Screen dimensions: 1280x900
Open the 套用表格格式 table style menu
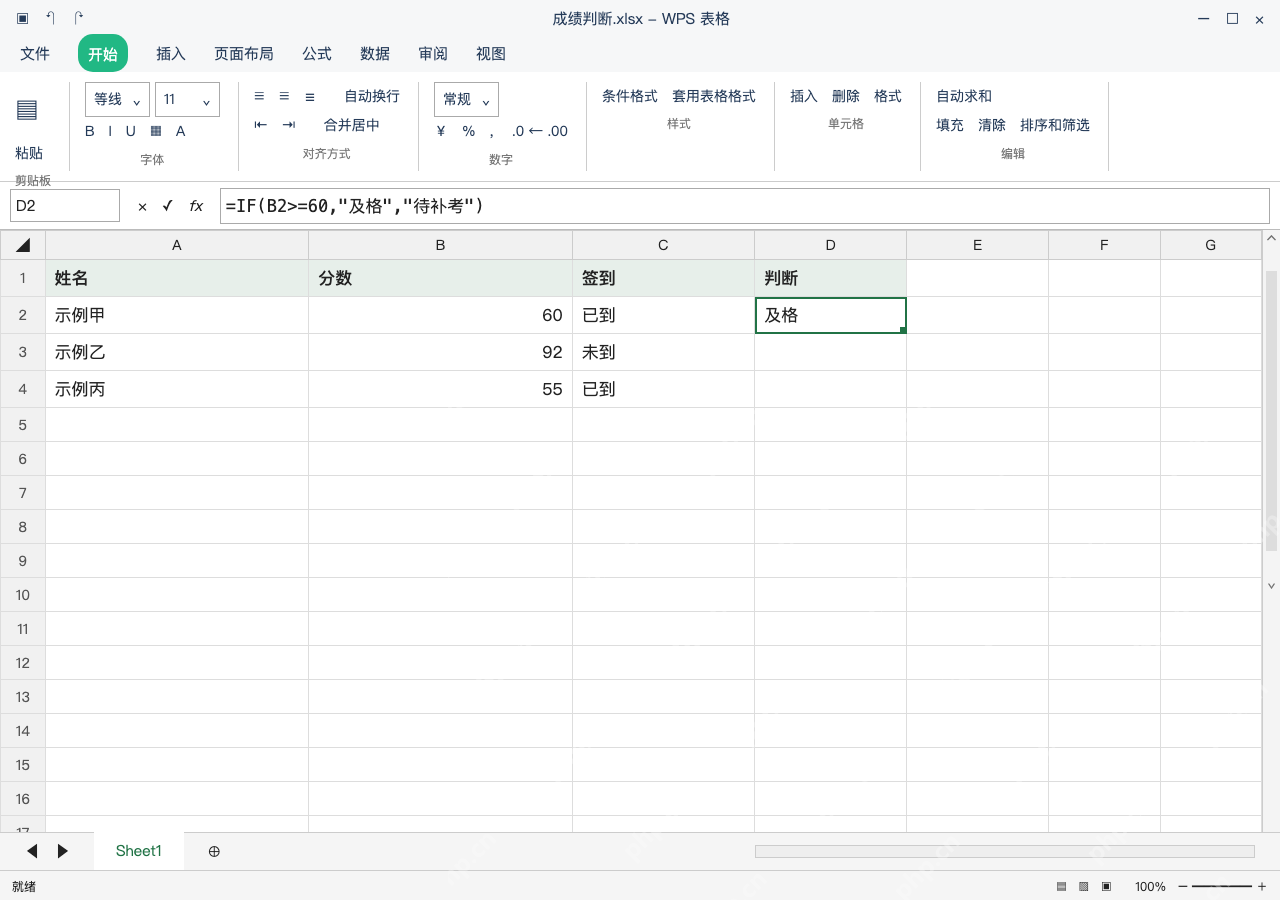tap(714, 96)
